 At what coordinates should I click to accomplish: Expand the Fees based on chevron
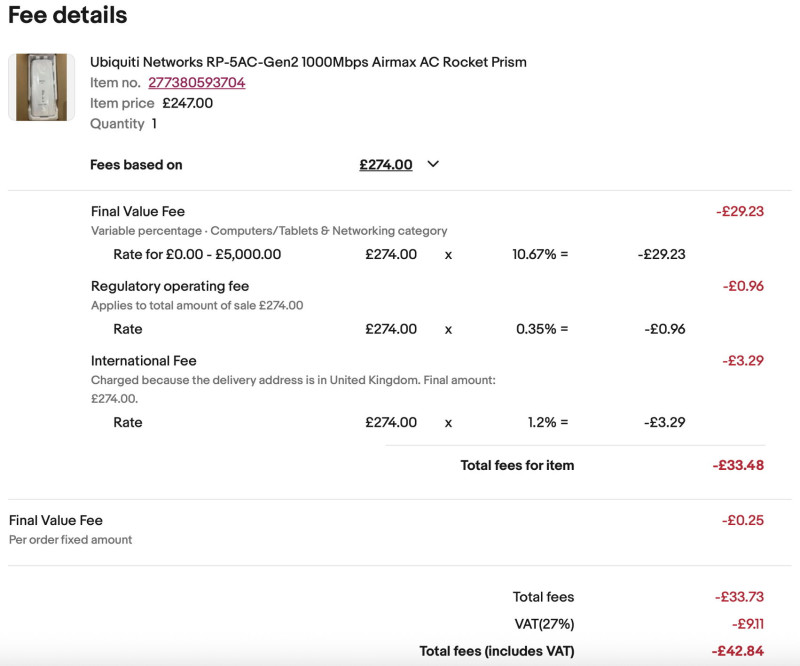[x=433, y=165]
